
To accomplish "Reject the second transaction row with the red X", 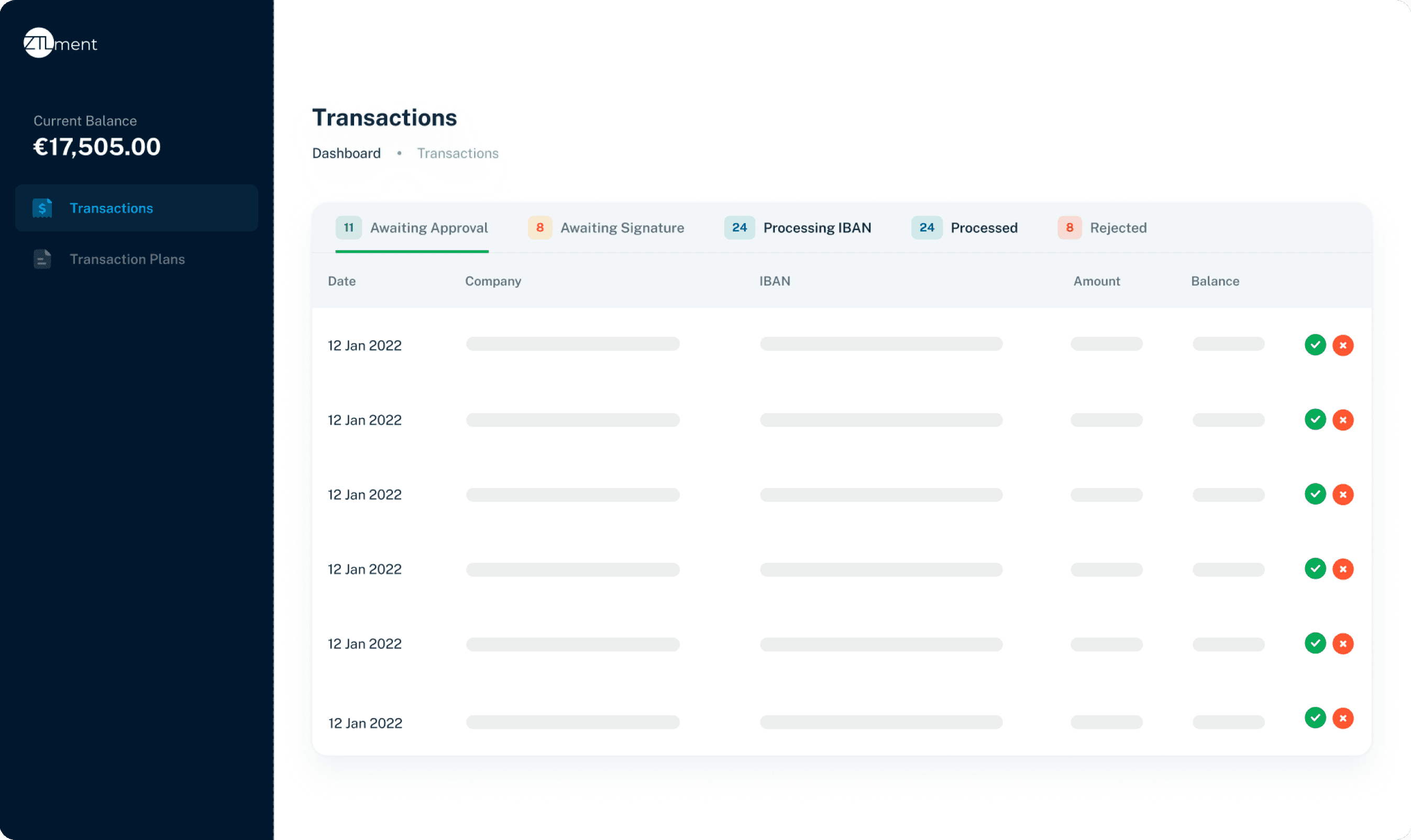I will (1343, 420).
